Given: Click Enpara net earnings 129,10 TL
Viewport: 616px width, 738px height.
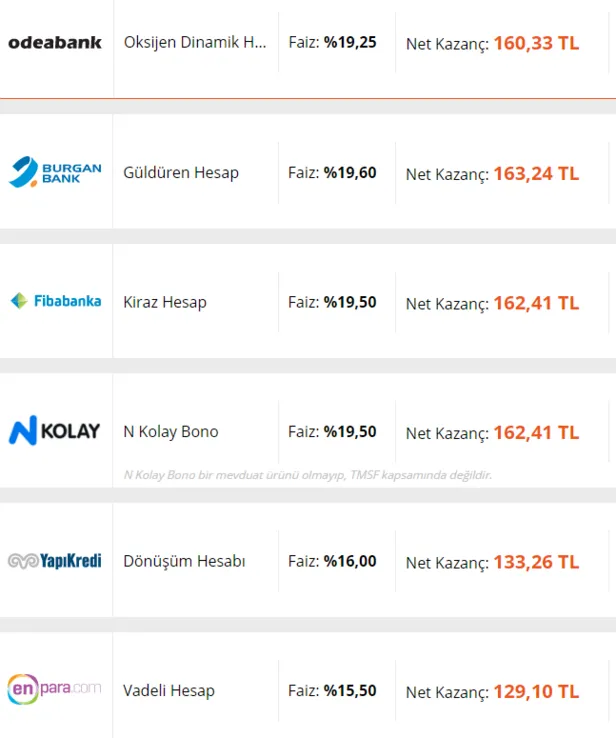Looking at the screenshot, I should pyautogui.click(x=535, y=691).
